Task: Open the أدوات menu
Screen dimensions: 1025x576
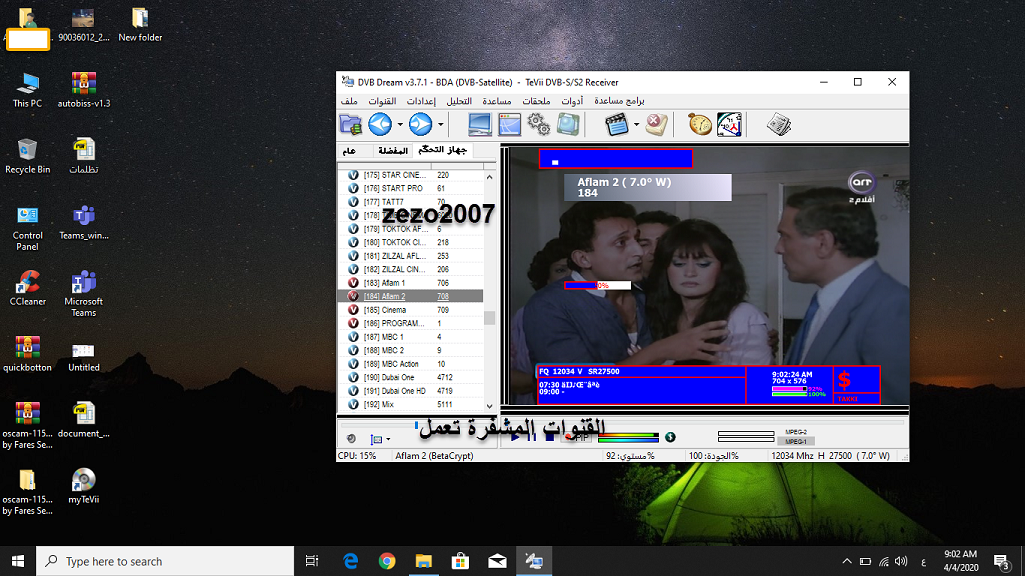Action: click(x=572, y=101)
